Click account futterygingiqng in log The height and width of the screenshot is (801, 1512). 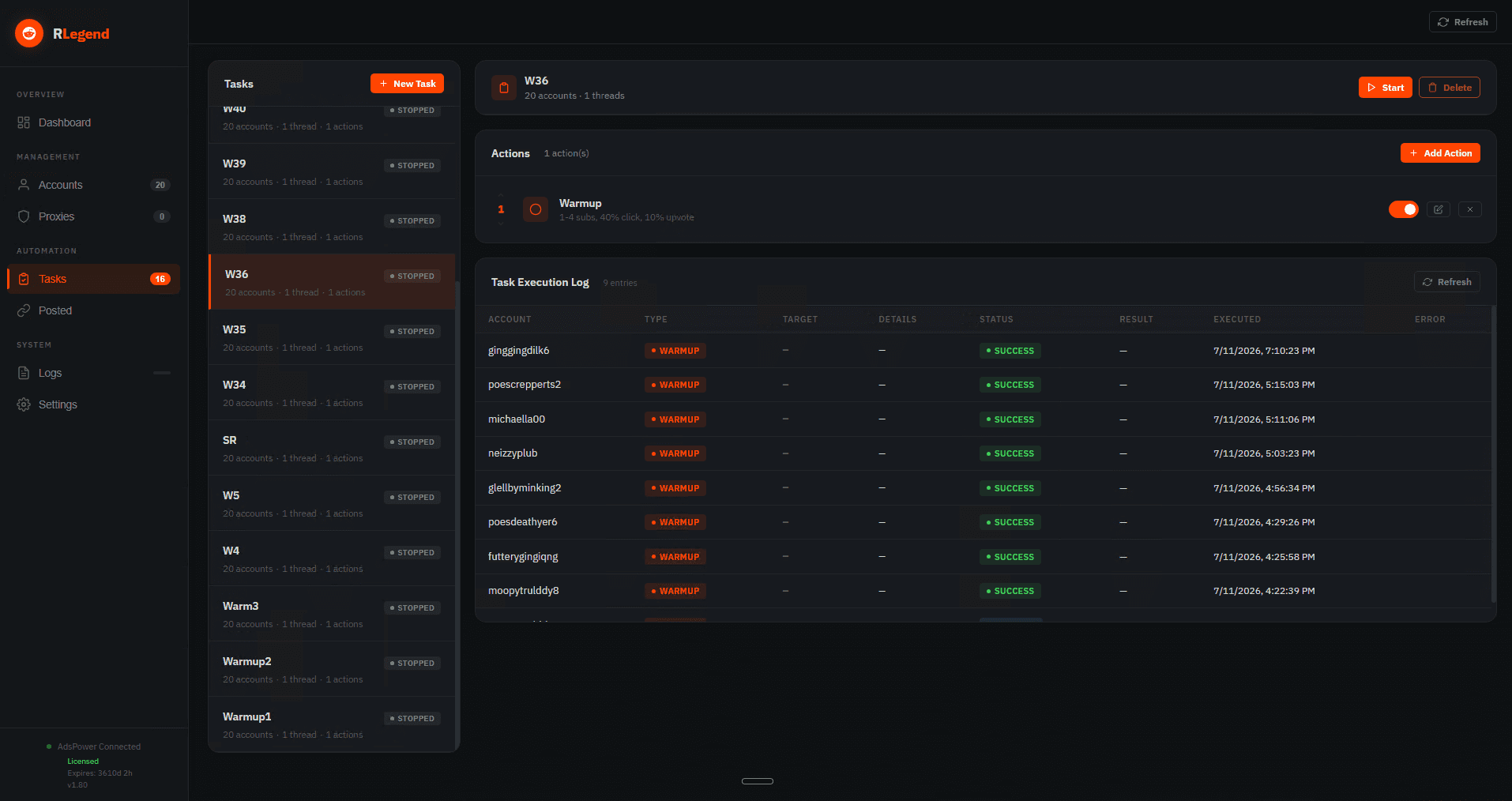click(523, 557)
